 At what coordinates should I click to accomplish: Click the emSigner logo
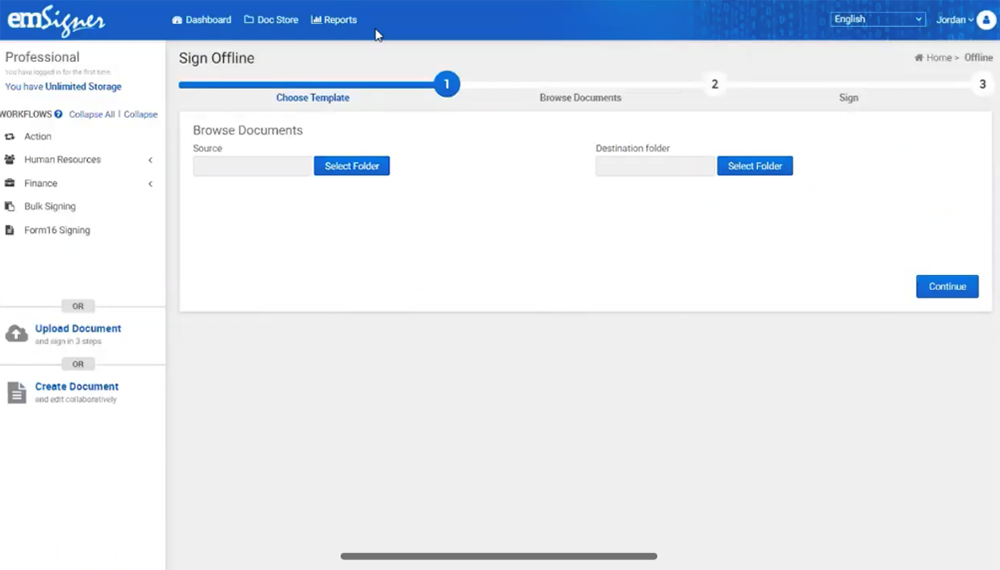point(56,20)
